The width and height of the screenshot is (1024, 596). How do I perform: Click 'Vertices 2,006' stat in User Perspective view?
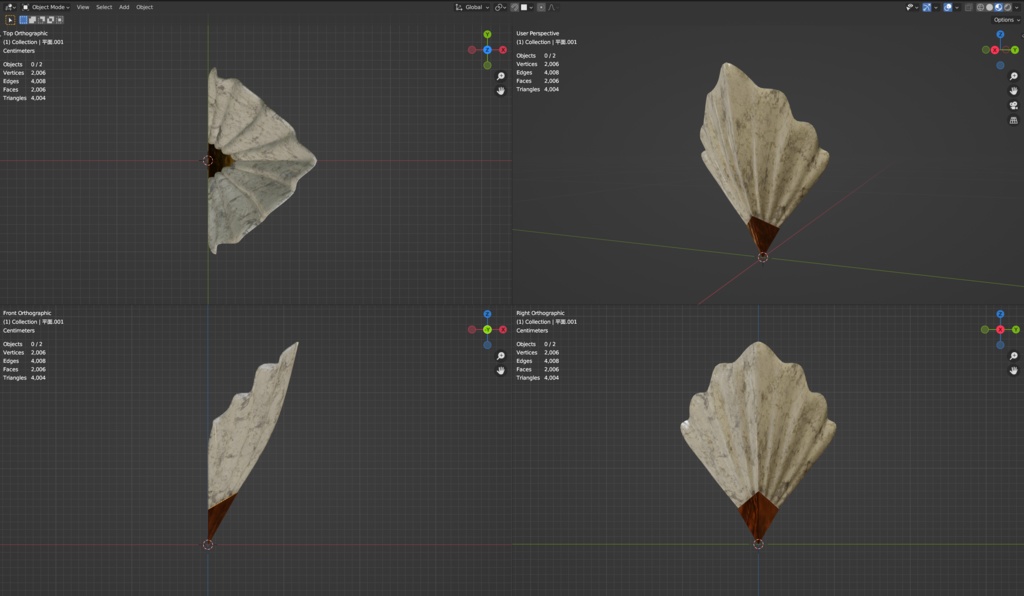pos(537,65)
